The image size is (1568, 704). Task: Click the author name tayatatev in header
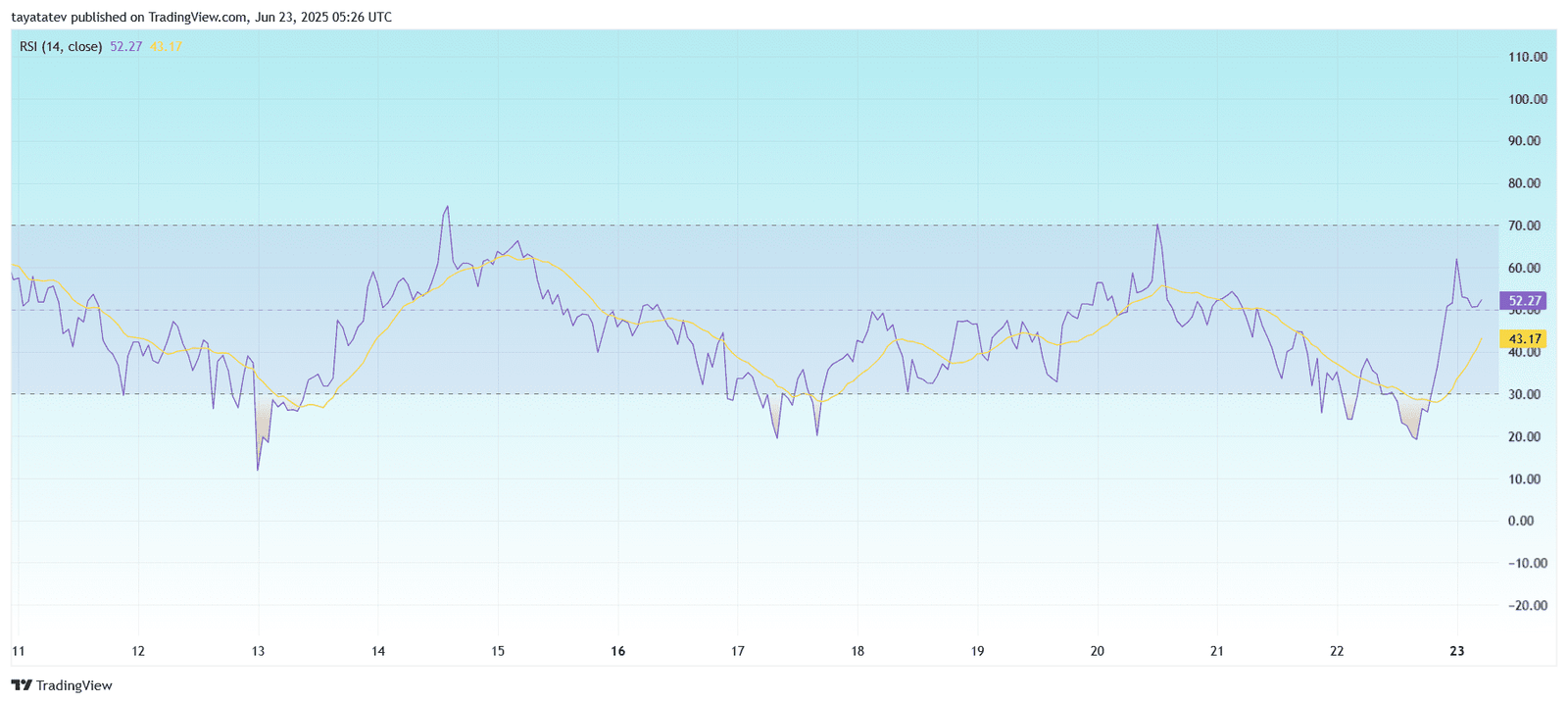pyautogui.click(x=40, y=17)
